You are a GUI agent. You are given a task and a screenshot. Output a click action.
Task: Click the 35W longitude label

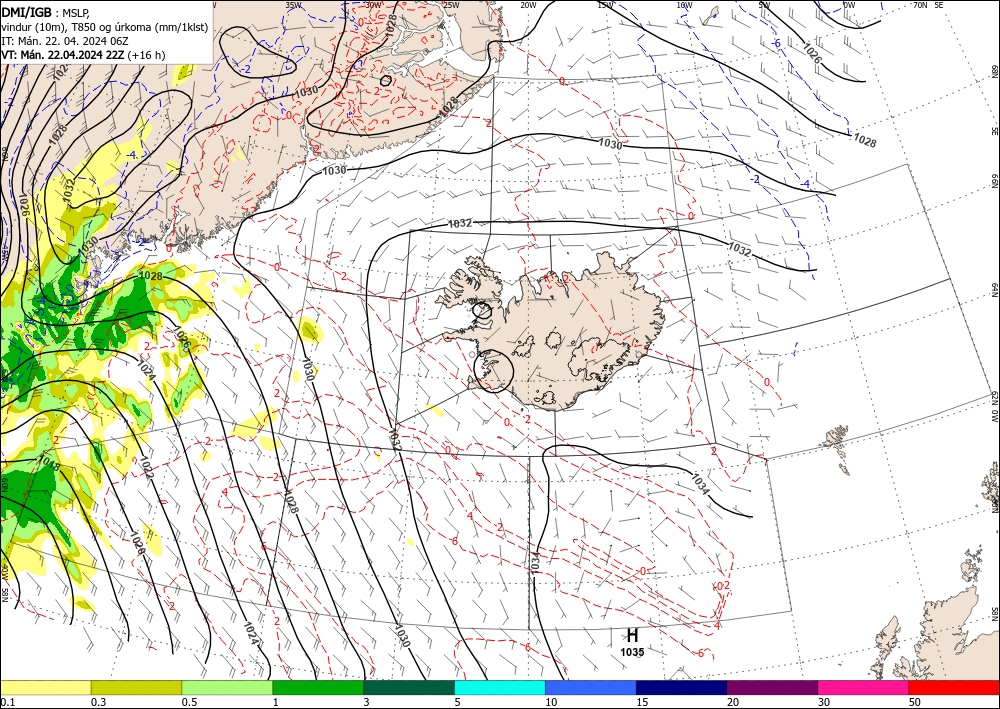(x=293, y=5)
